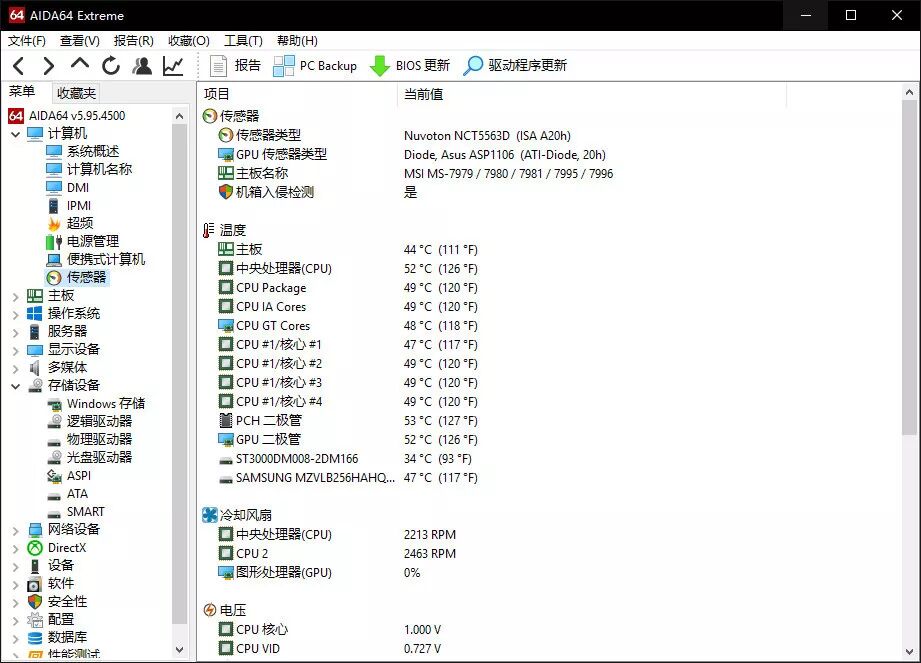921x663 pixels.
Task: Open the 报告(R) menu
Action: [x=133, y=41]
